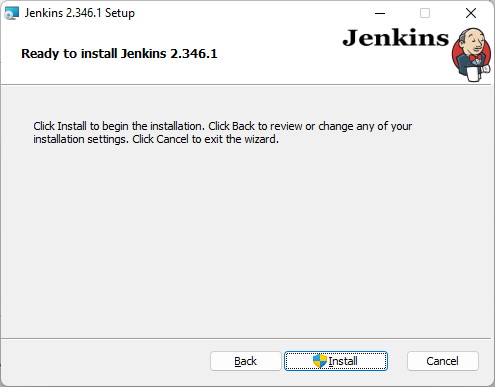Click the empty gray area below instructions
The image size is (495, 387).
click(247, 240)
